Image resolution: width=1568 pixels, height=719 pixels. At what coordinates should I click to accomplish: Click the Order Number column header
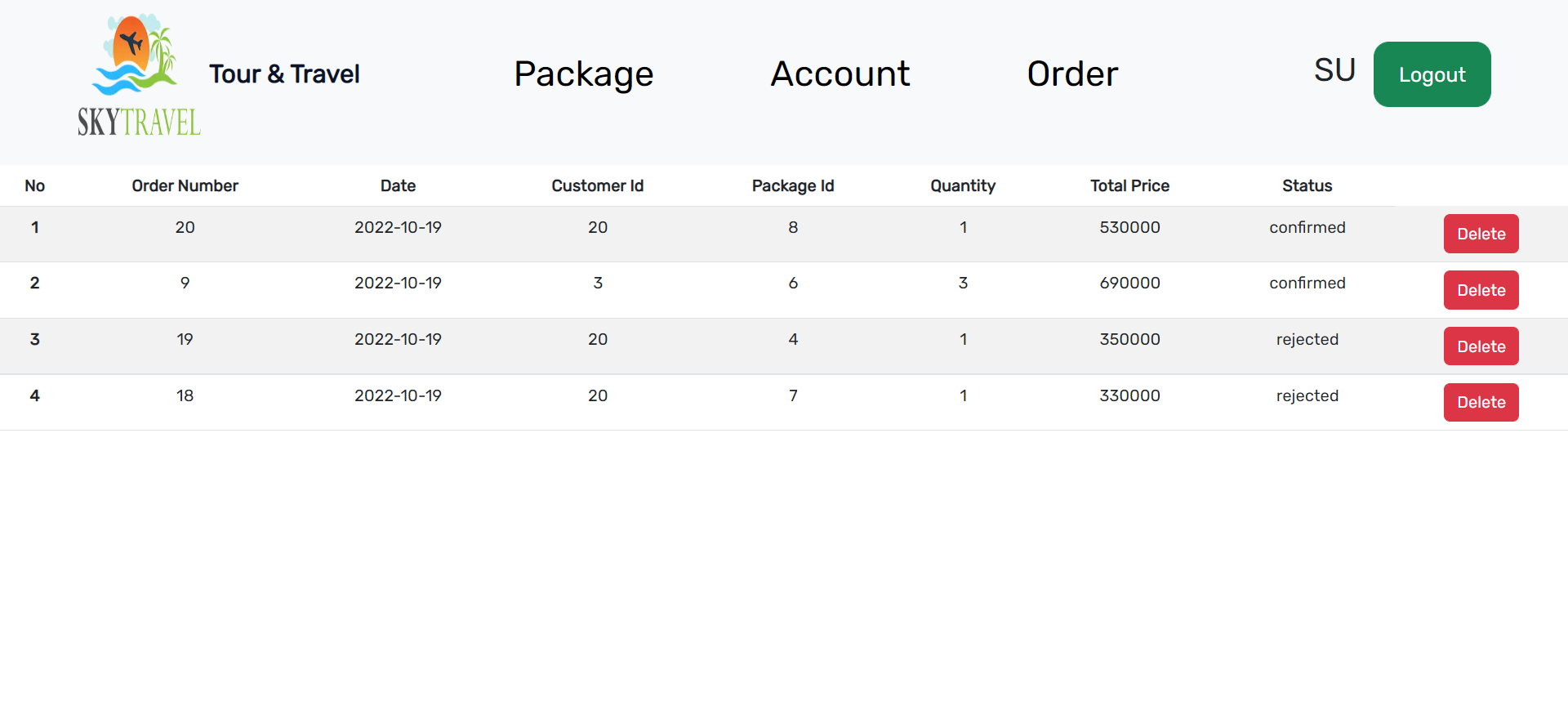[185, 185]
